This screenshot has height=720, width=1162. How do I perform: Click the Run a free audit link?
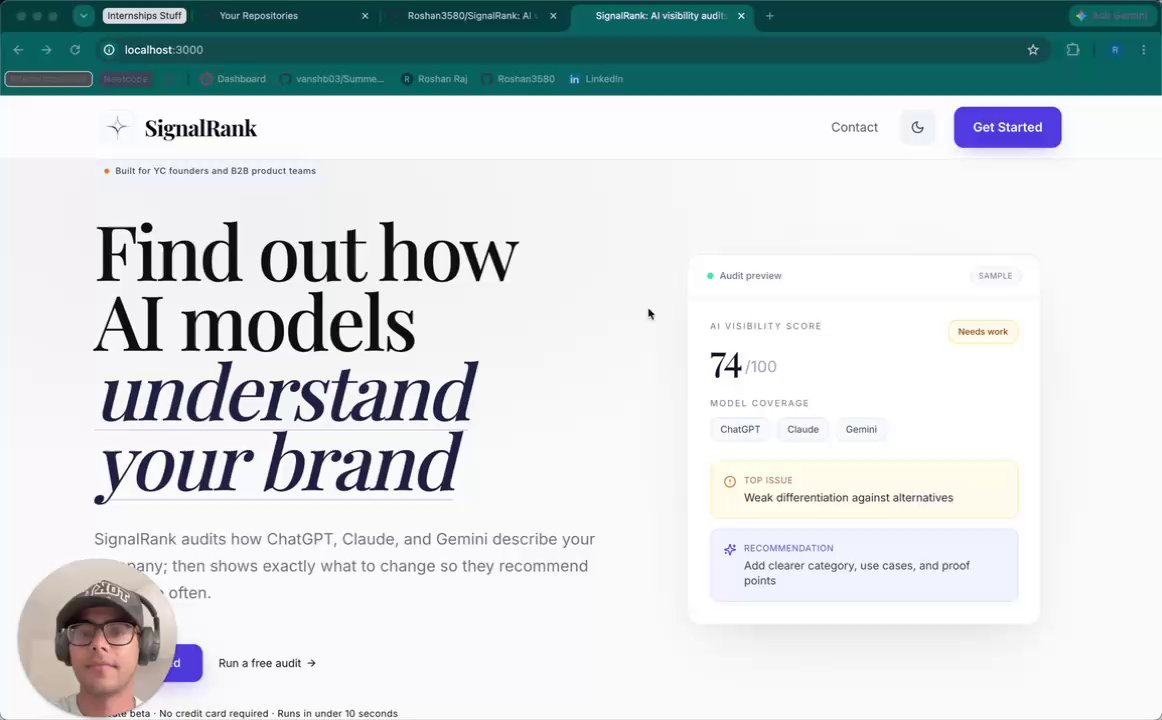coord(267,663)
